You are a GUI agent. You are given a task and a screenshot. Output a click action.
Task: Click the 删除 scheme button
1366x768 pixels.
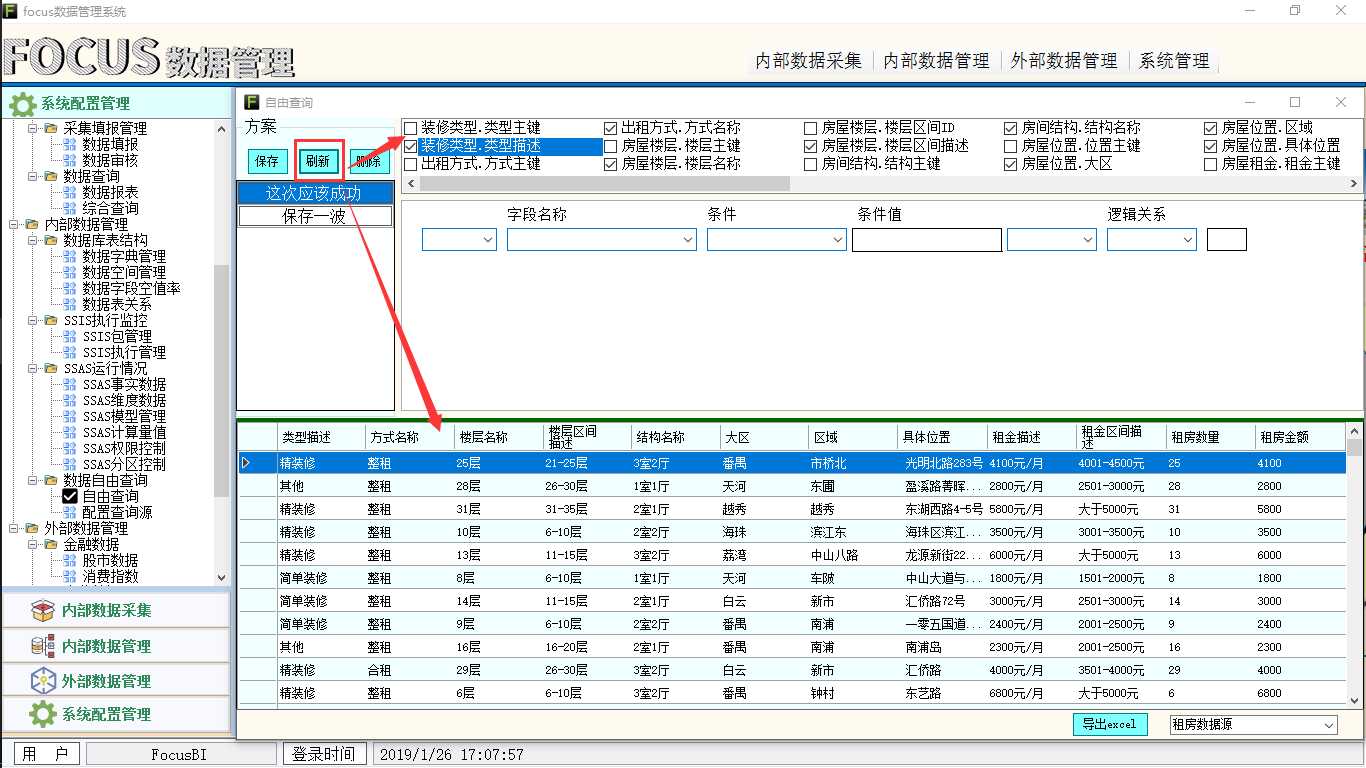click(x=370, y=161)
